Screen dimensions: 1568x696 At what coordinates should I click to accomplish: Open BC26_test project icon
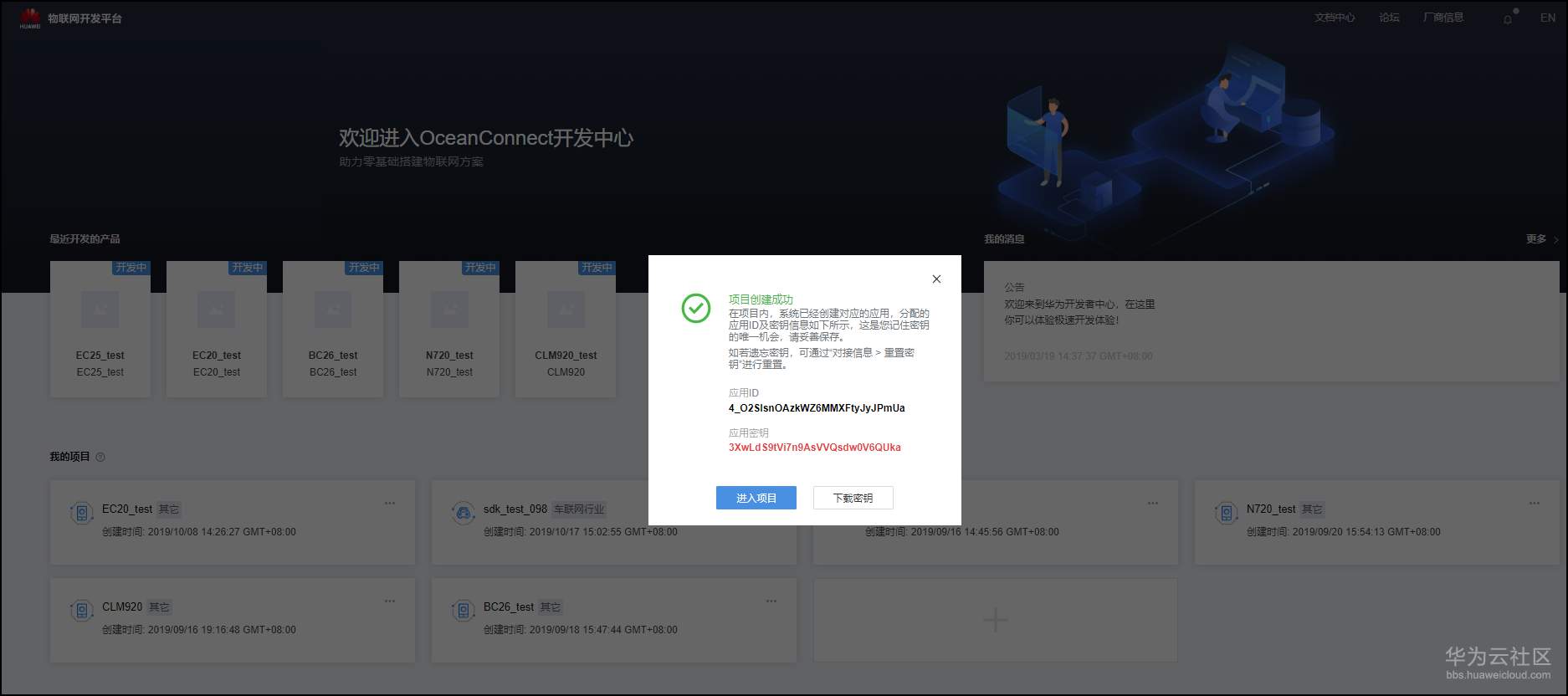tap(464, 611)
